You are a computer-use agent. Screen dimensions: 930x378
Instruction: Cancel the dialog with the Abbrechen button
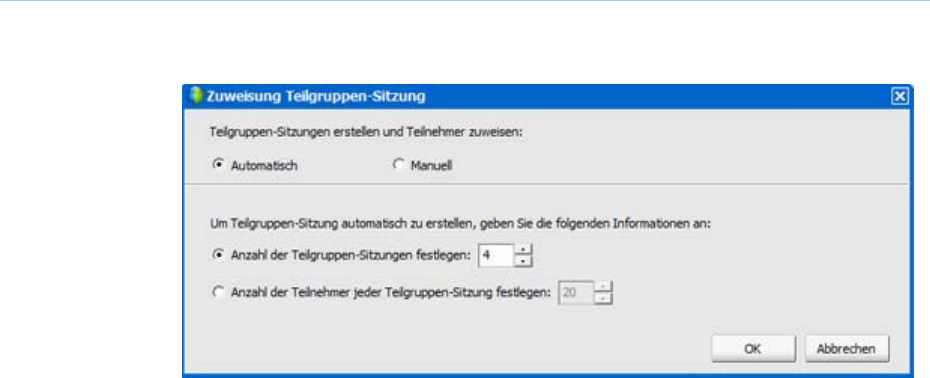click(847, 349)
